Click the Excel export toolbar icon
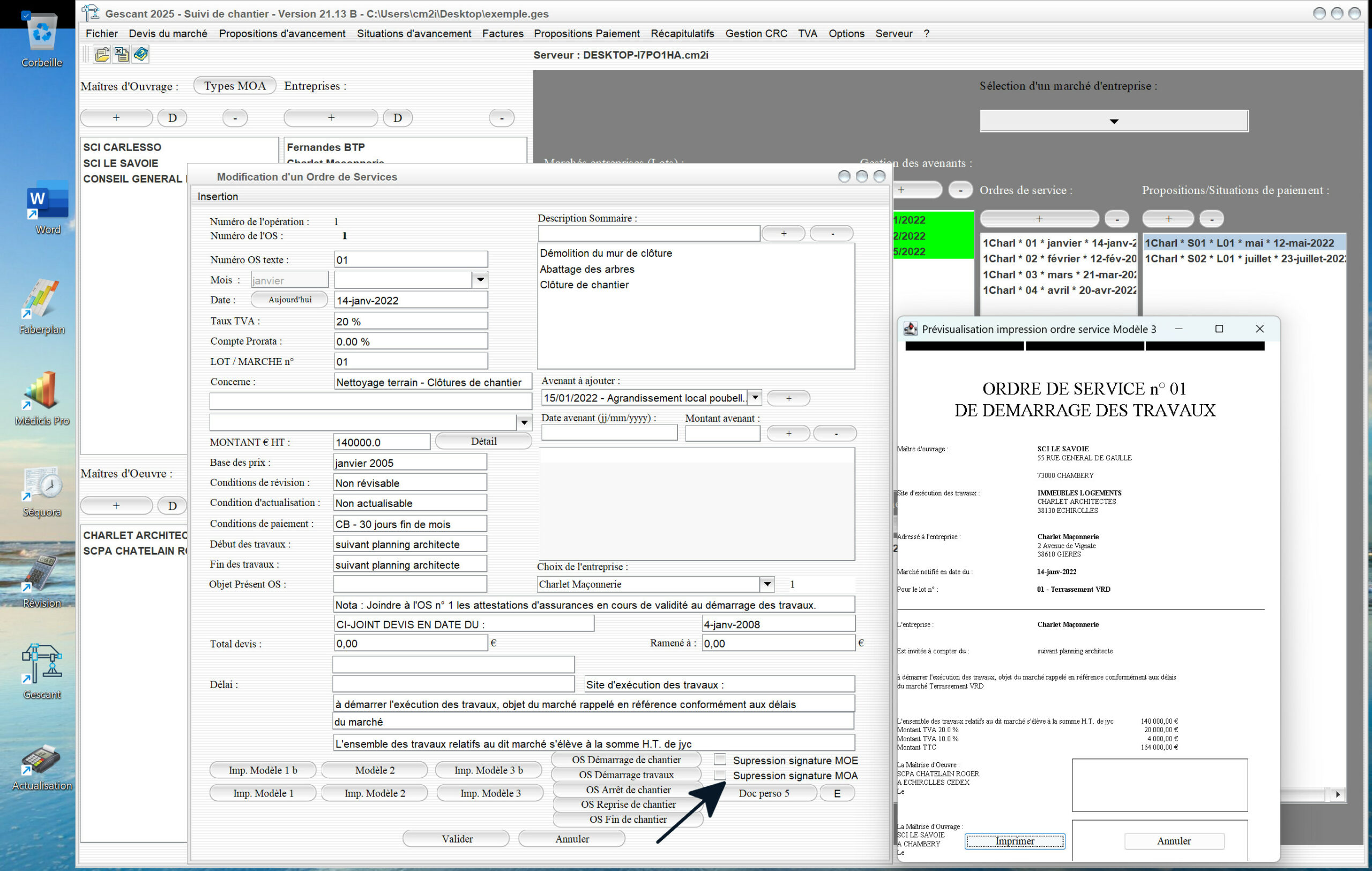Screen dimensions: 1372x871 [x=121, y=55]
